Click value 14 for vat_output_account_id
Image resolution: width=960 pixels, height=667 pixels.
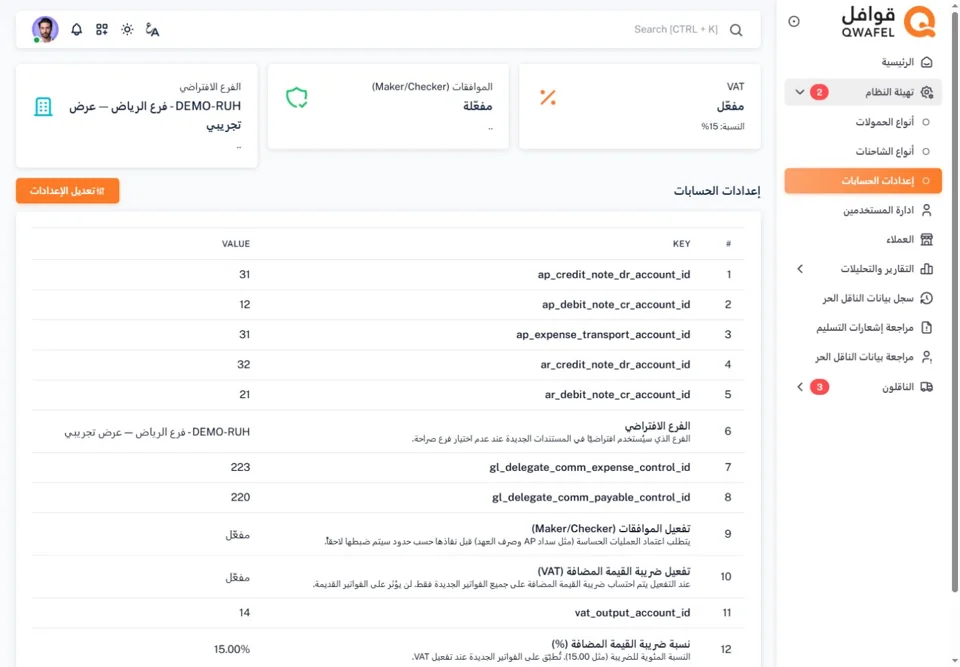click(x=244, y=612)
